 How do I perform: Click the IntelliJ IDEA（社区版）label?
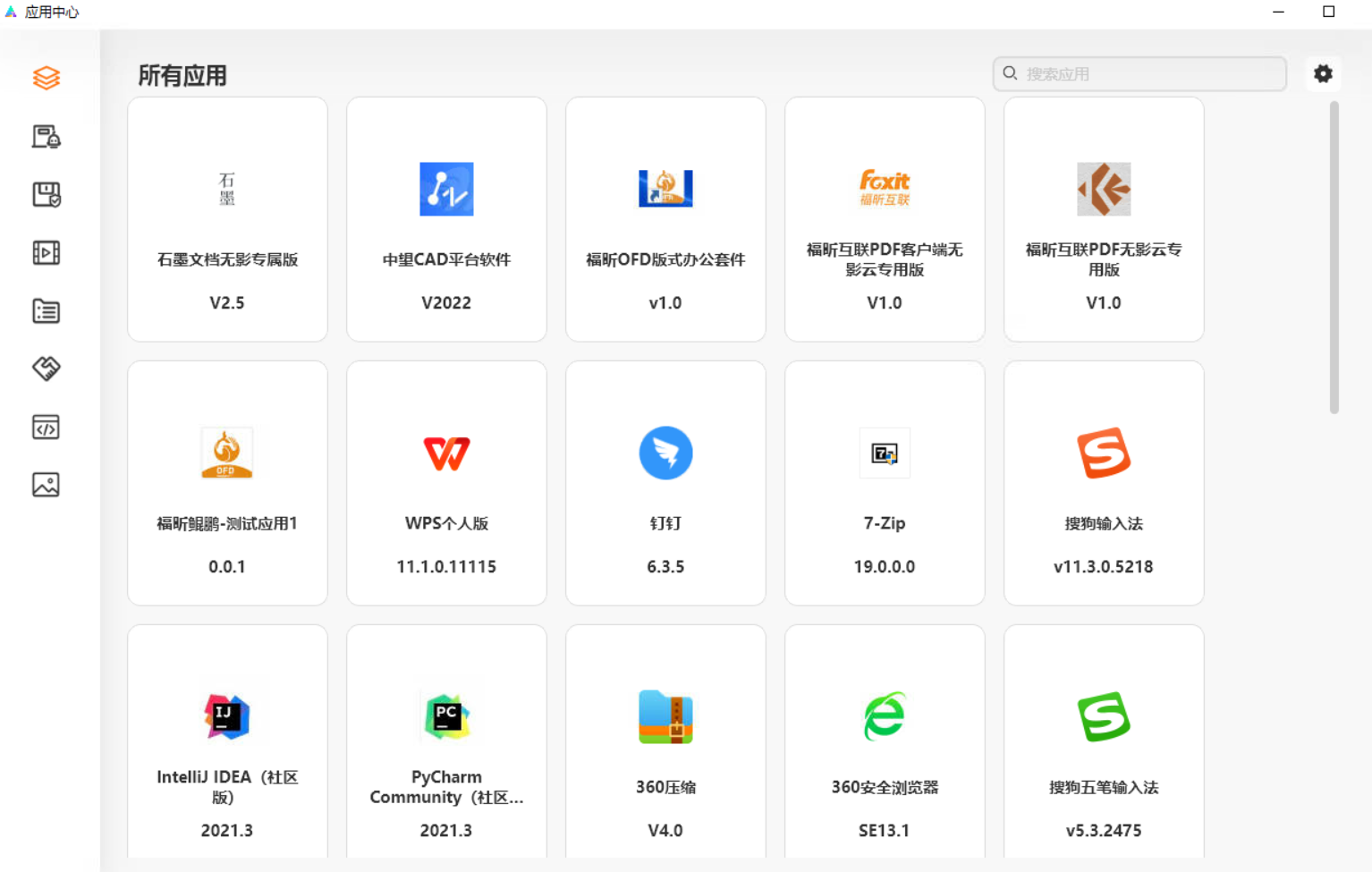click(x=227, y=787)
